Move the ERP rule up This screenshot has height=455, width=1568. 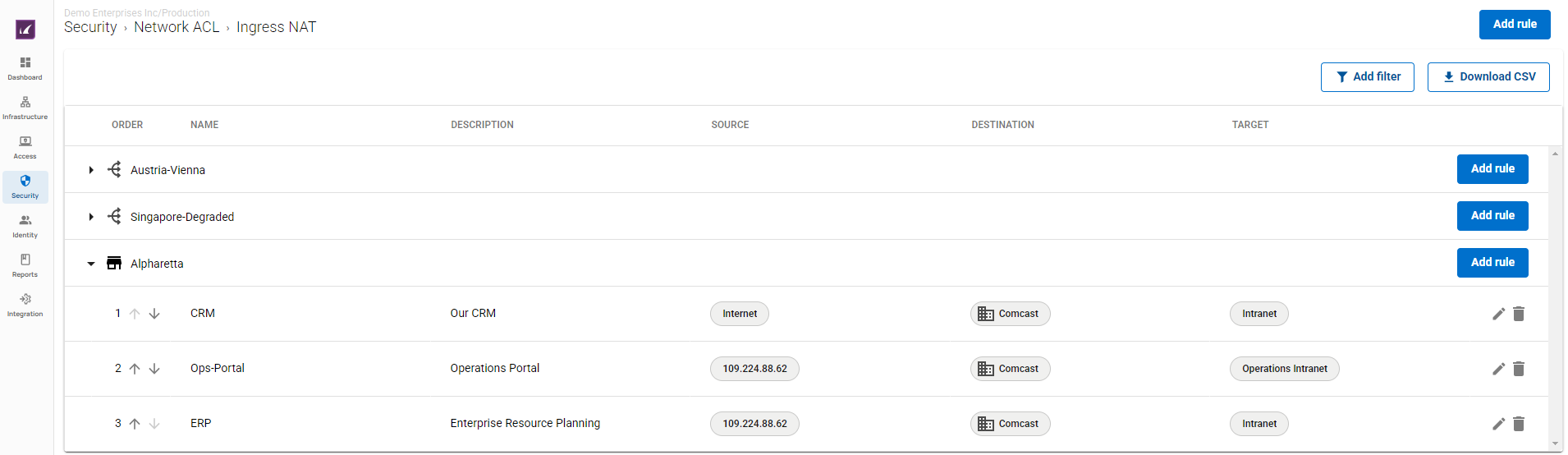coord(135,424)
